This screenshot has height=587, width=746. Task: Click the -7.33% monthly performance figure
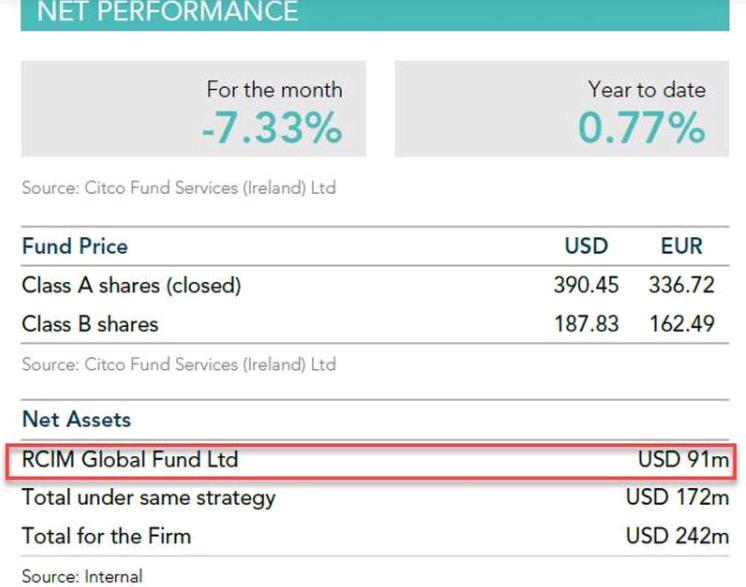[x=271, y=128]
